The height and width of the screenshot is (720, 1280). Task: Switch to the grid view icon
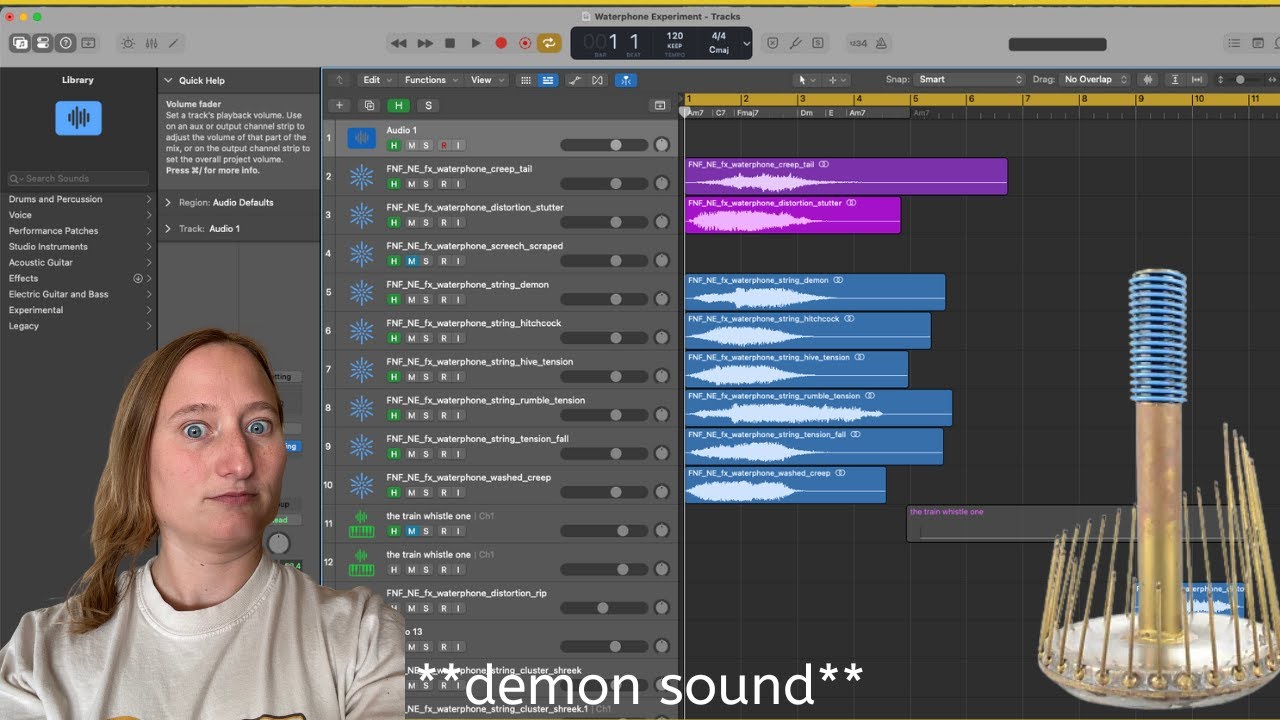[x=526, y=80]
